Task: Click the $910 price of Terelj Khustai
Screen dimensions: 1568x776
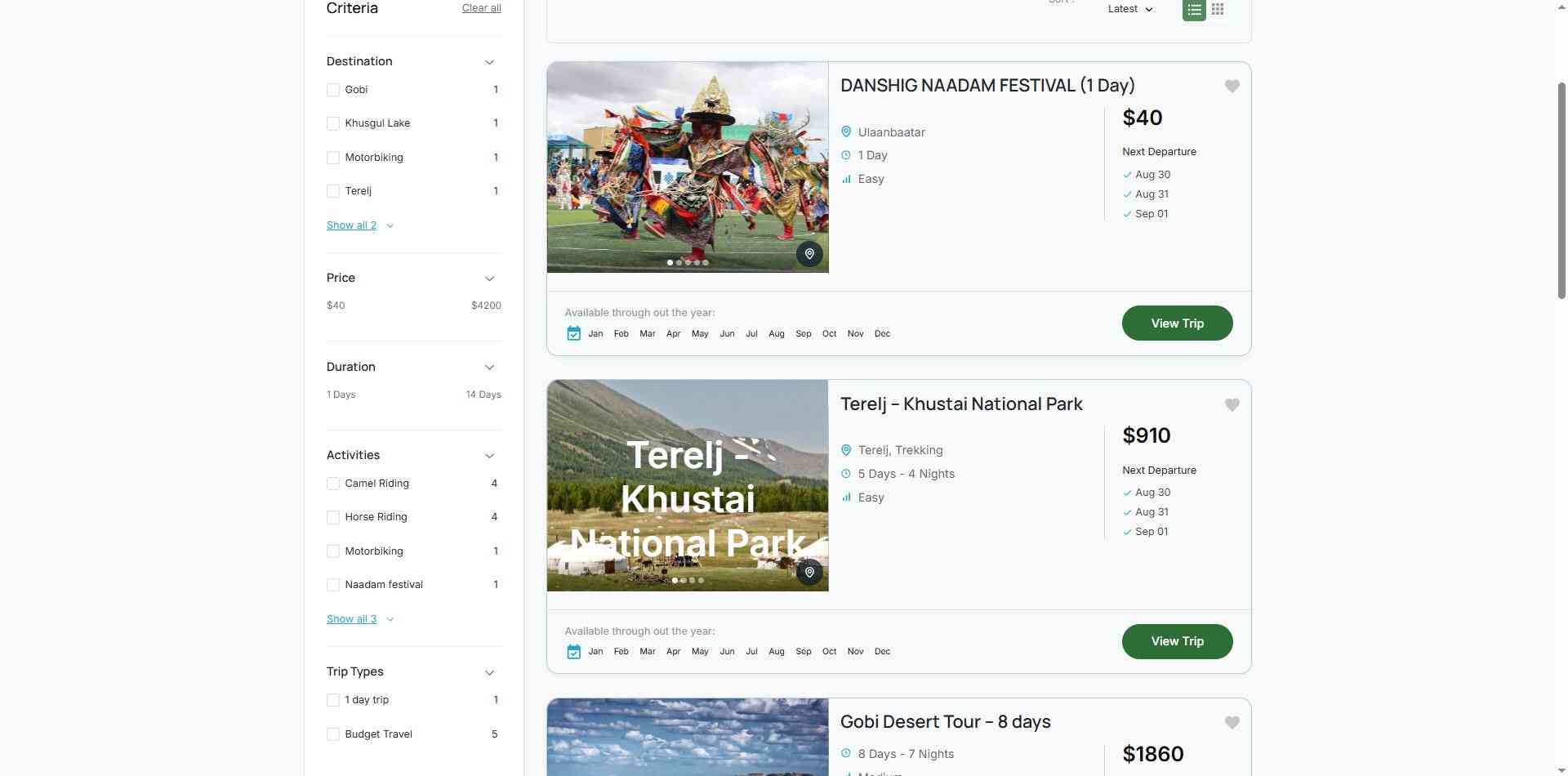Action: [1147, 435]
